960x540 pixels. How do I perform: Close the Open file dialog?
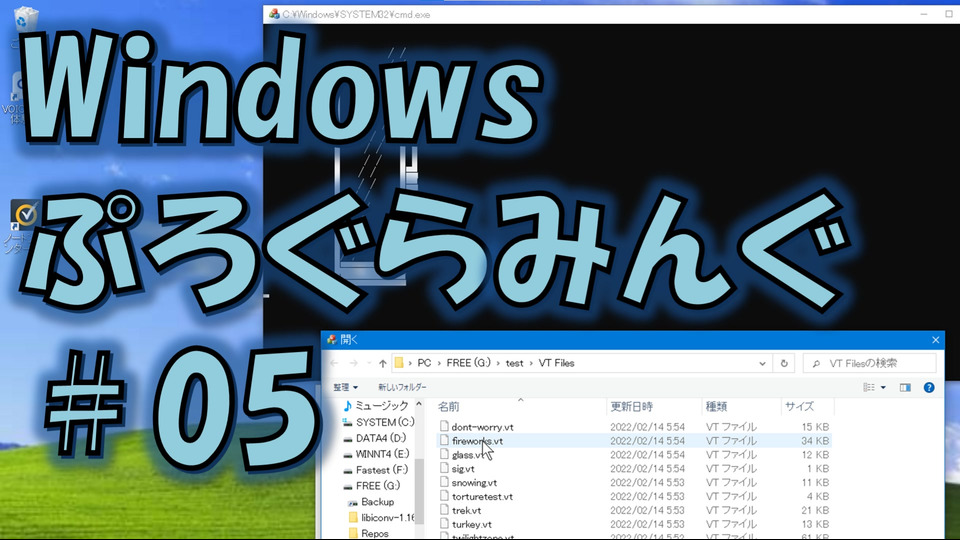[x=935, y=340]
